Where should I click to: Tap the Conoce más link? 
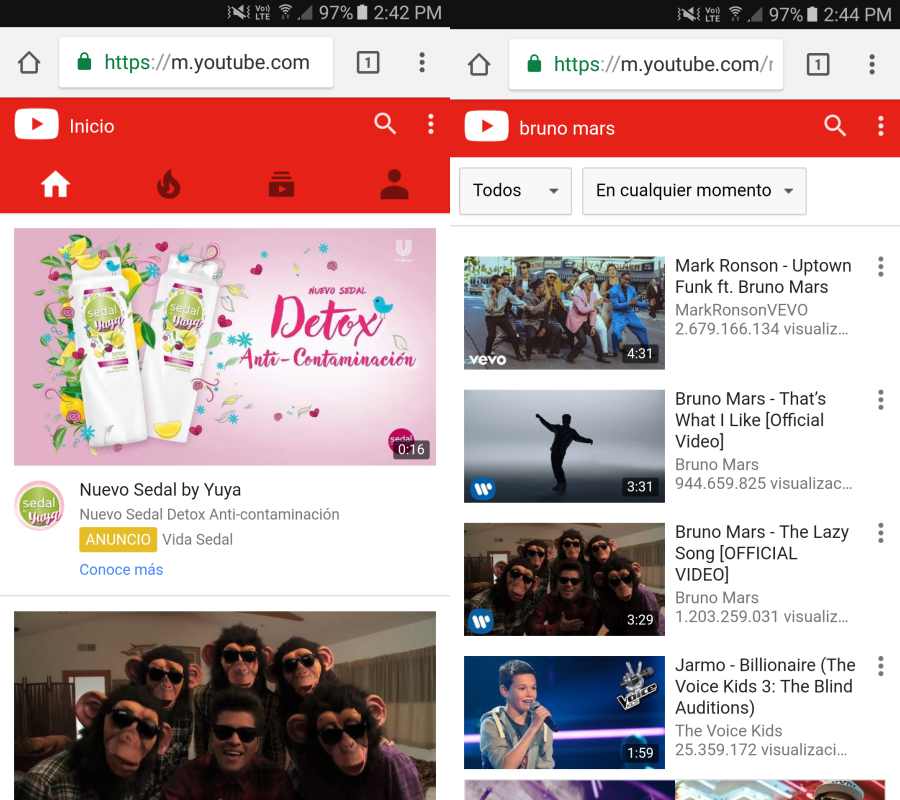(121, 569)
